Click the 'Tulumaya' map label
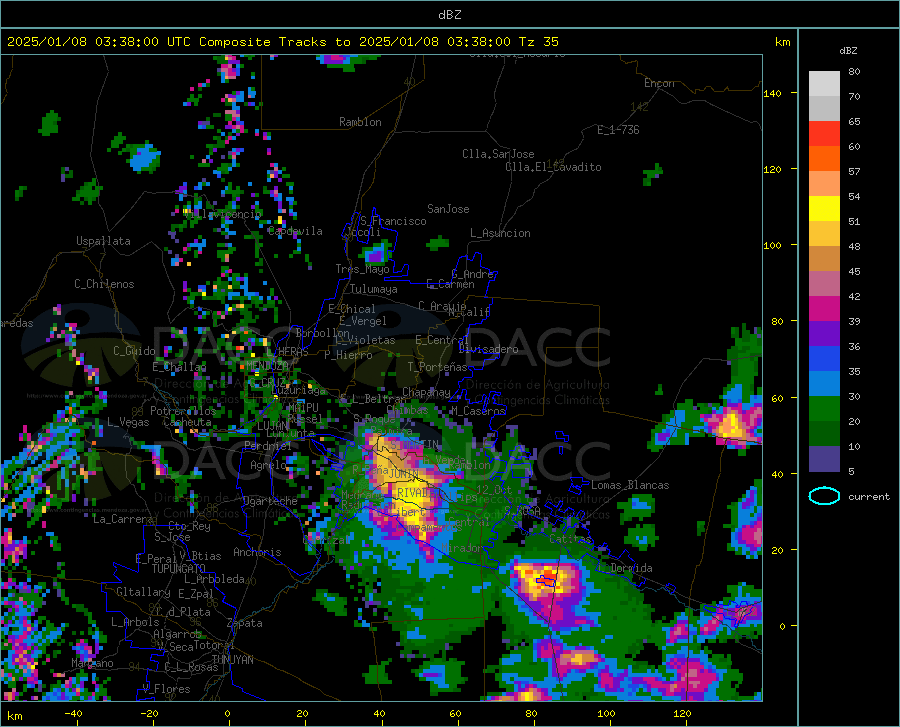The height and width of the screenshot is (727, 900). point(374,289)
